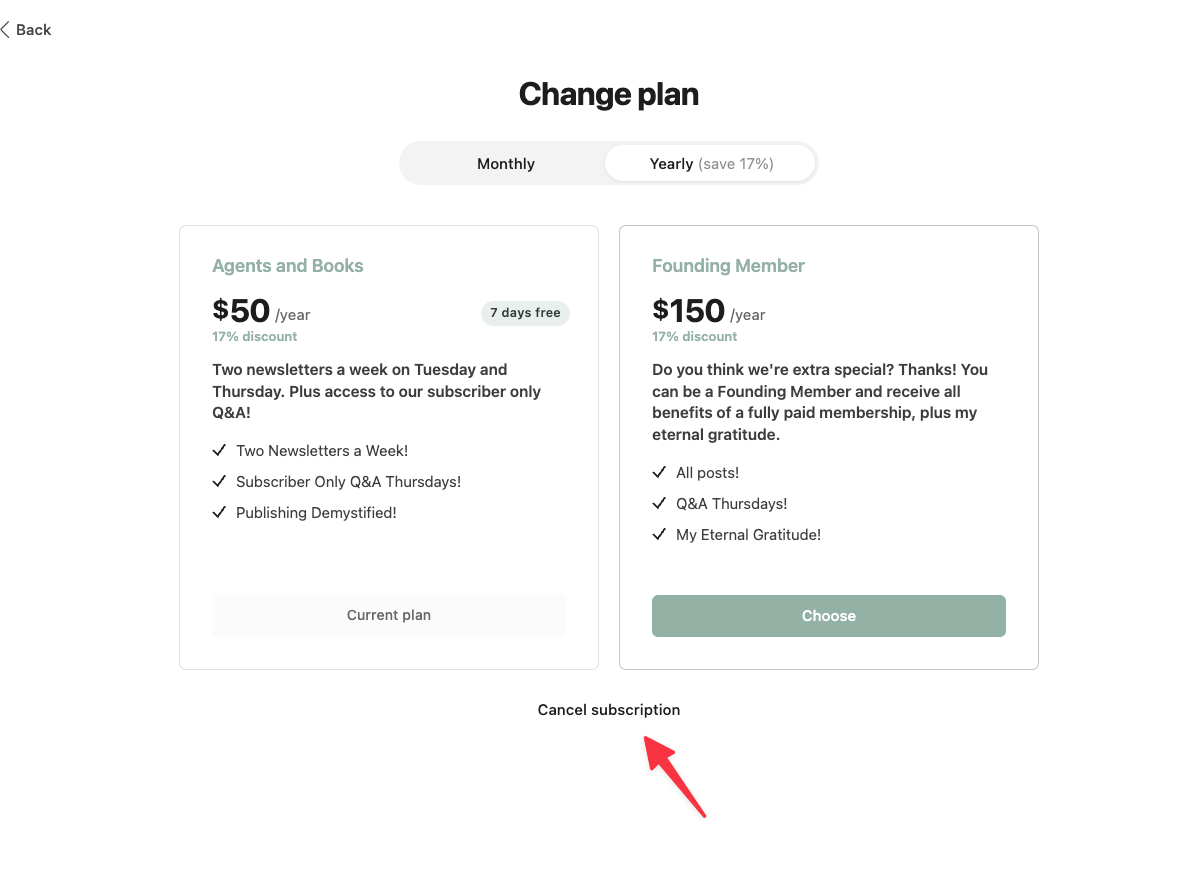The image size is (1187, 888).
Task: Click the 7 days free badge
Action: pos(525,313)
